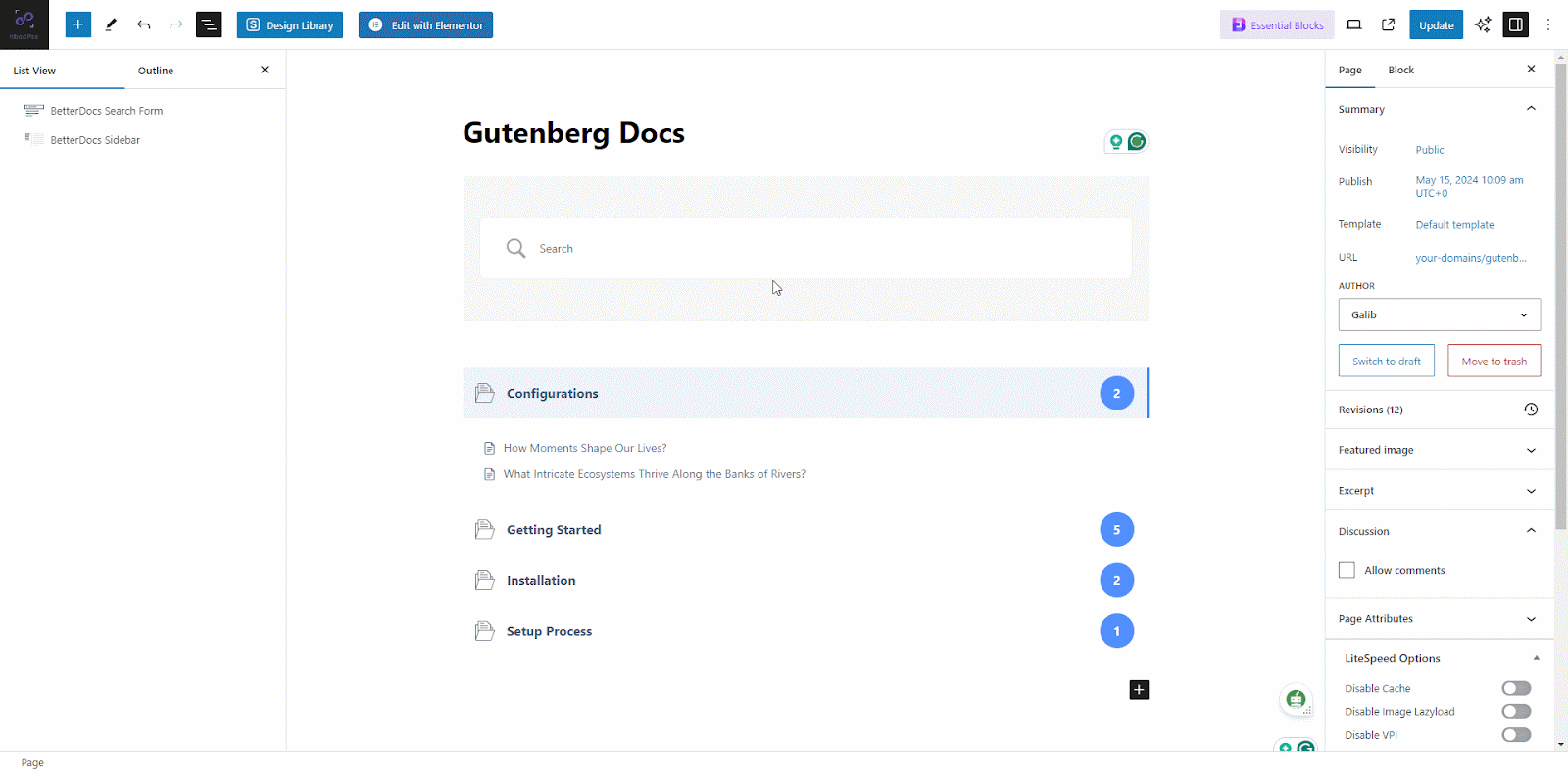Click the Edit with Elementor button
The height and width of the screenshot is (772, 1568).
click(x=424, y=24)
